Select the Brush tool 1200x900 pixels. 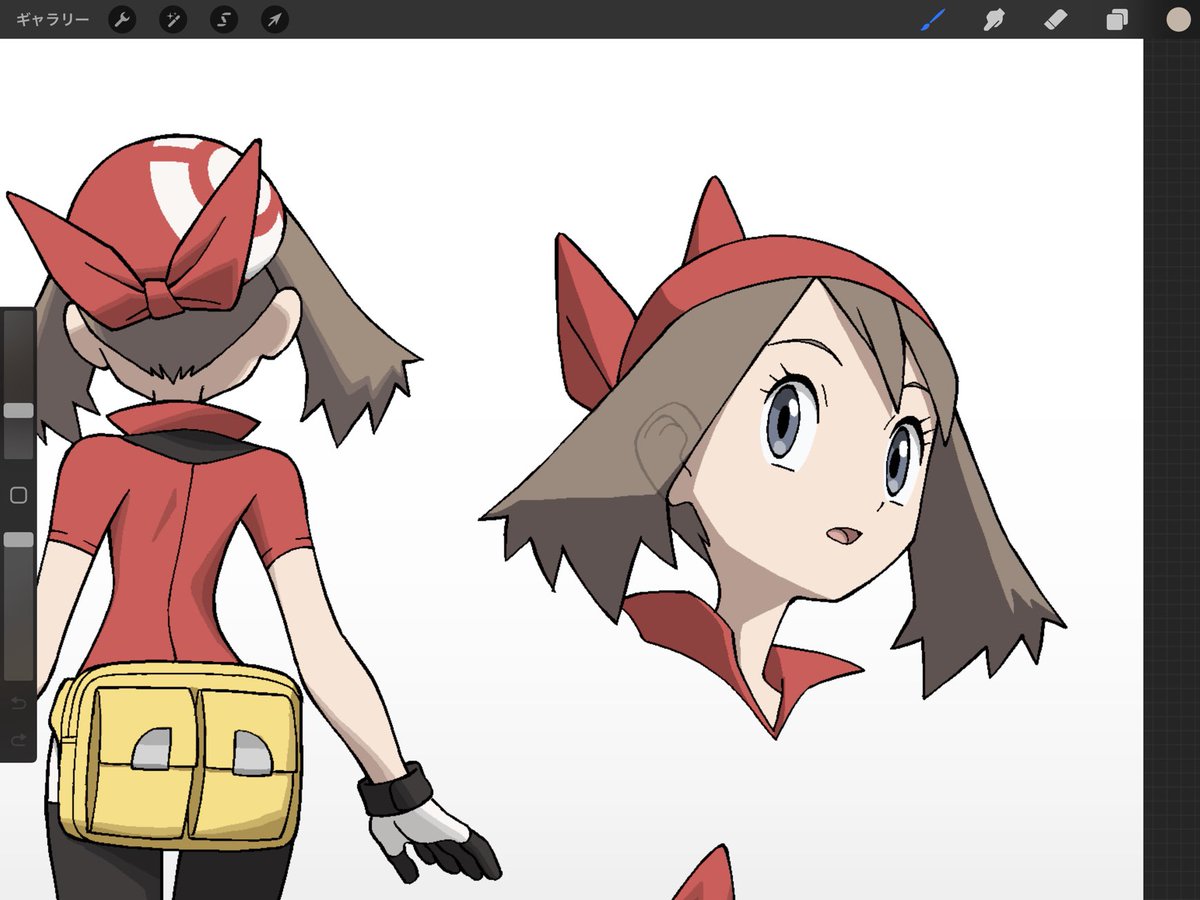932,19
